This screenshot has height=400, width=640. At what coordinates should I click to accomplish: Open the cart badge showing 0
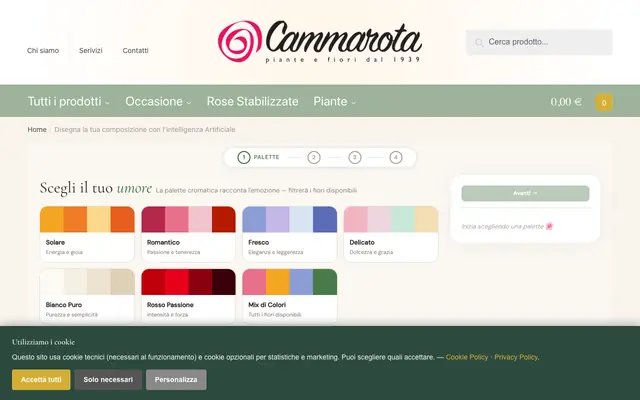(604, 103)
